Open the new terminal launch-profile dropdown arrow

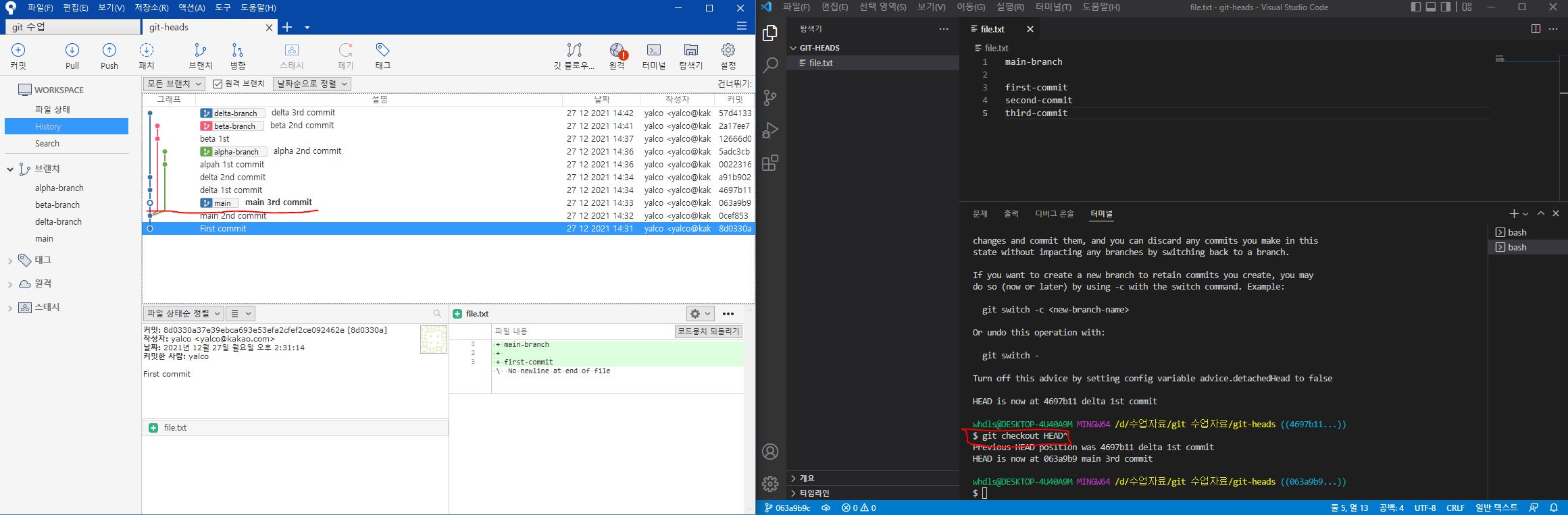click(x=1525, y=213)
